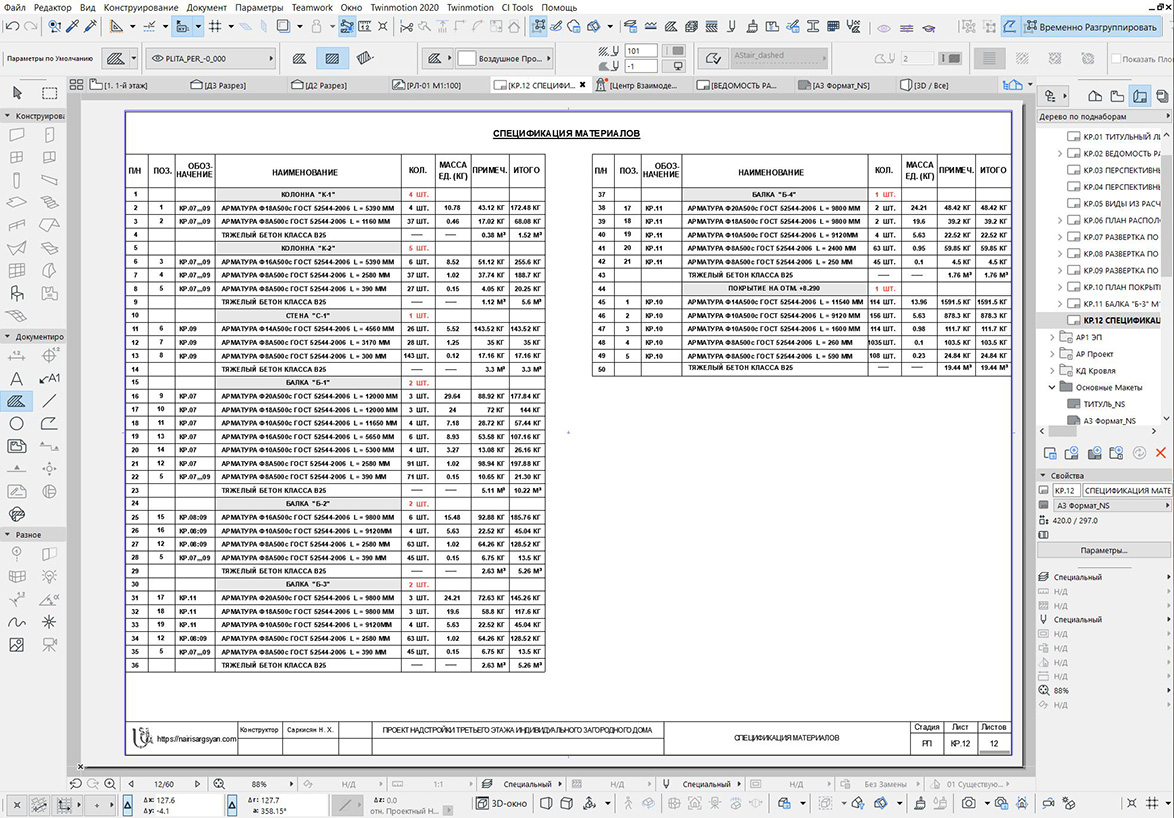Click the Параметры... button in properties
This screenshot has height=818, width=1174.
point(1104,550)
